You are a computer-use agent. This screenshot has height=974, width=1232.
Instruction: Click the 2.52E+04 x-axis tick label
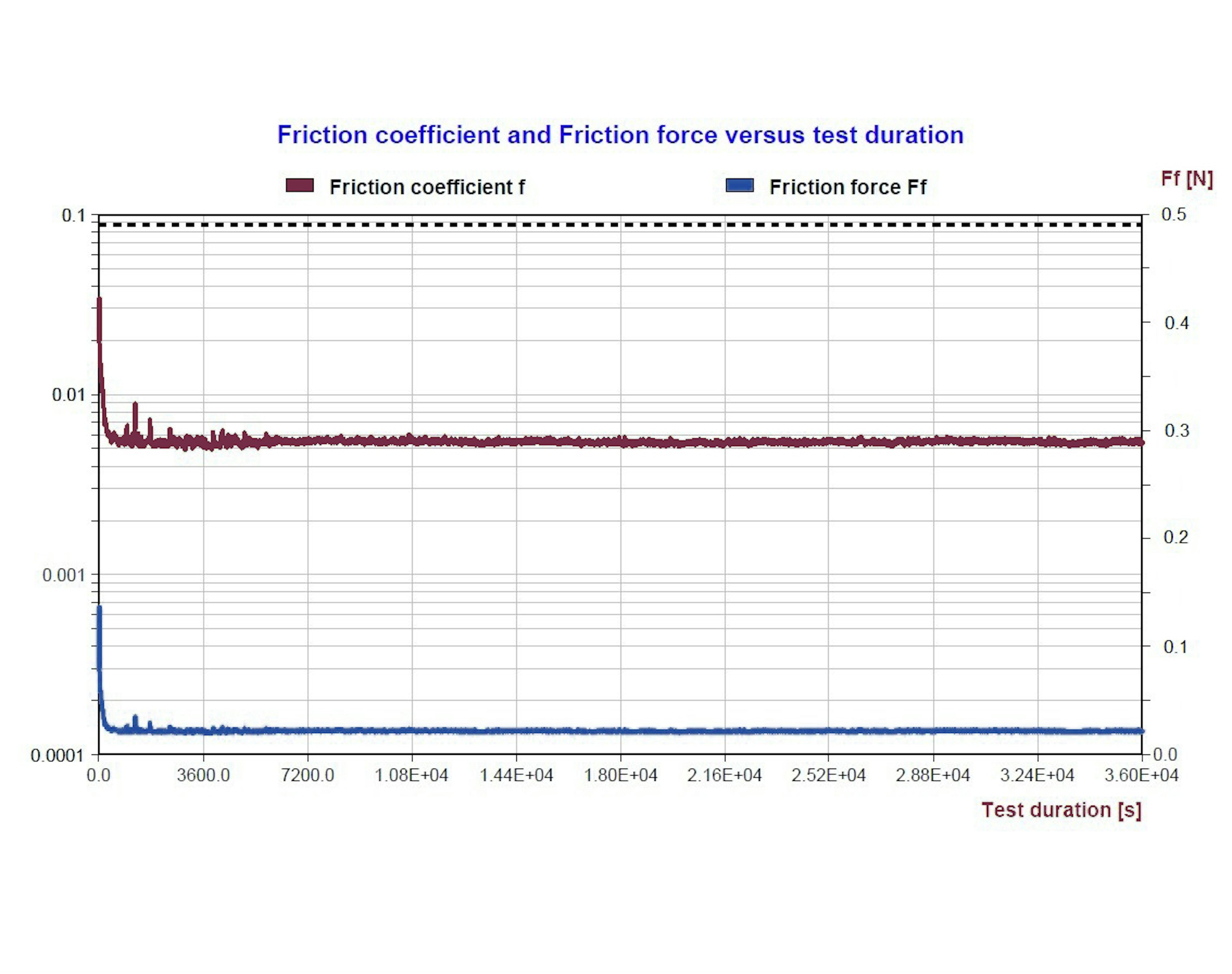coord(828,776)
